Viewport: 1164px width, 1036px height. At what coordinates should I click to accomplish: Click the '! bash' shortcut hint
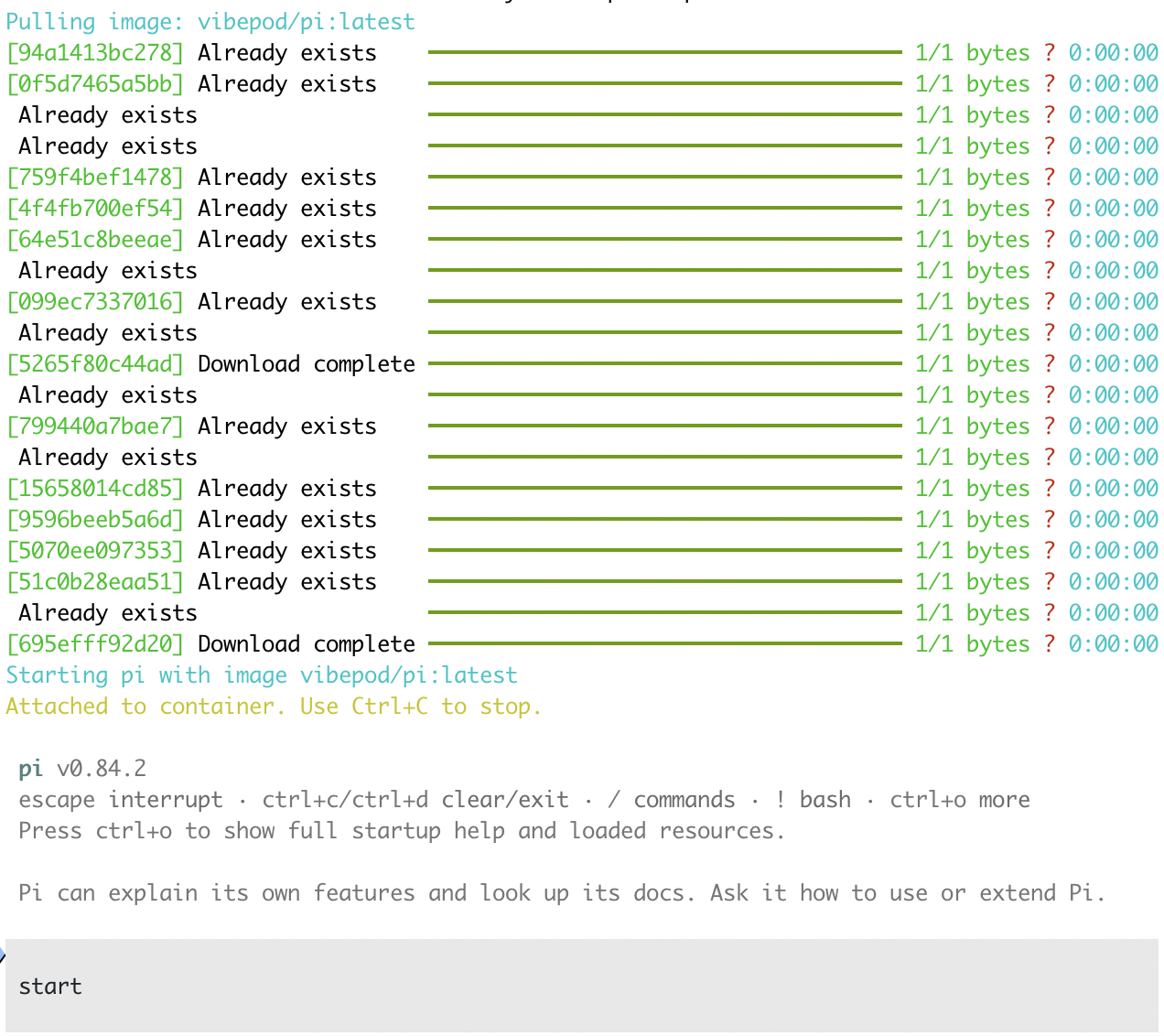coord(813,800)
